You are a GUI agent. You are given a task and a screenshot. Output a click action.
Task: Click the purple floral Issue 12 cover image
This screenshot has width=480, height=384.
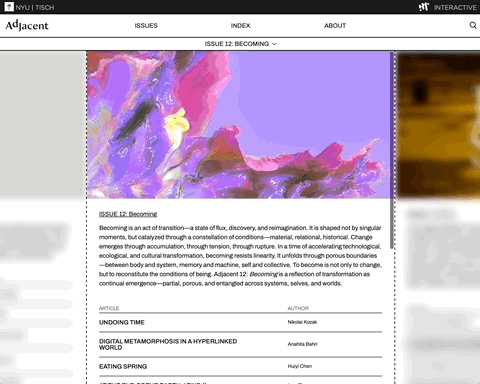coord(238,125)
